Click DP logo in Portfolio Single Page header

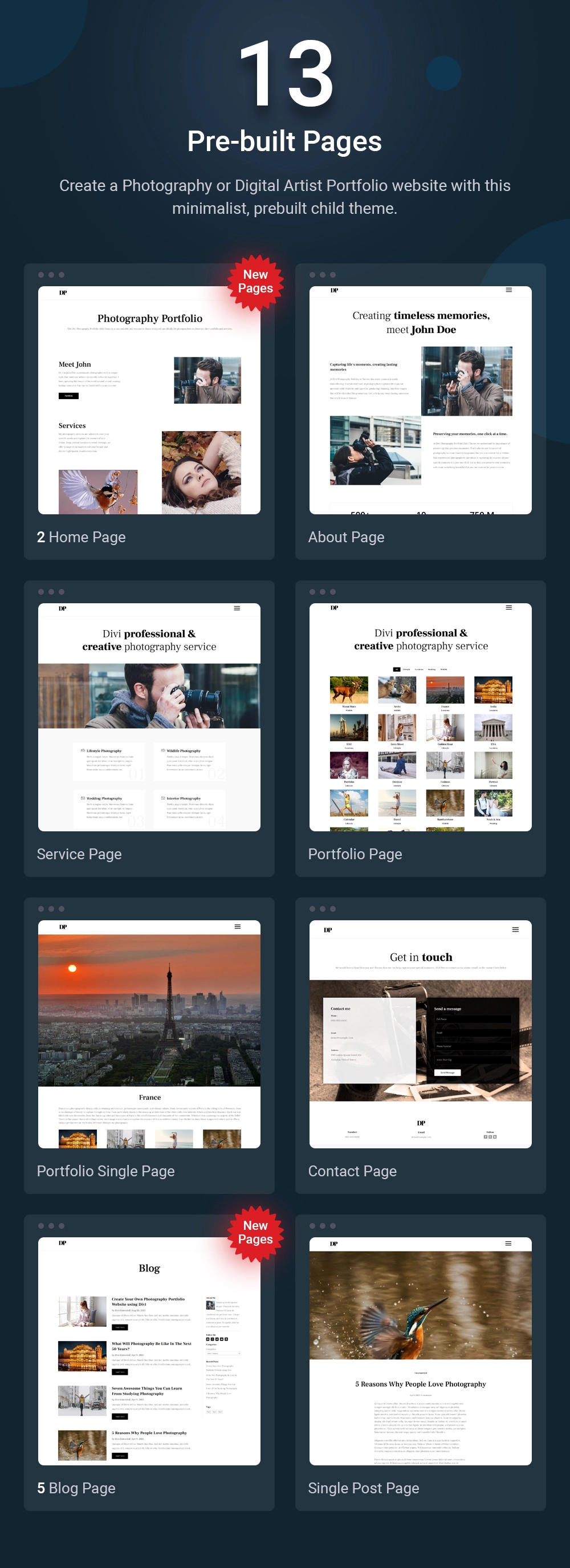pyautogui.click(x=63, y=927)
